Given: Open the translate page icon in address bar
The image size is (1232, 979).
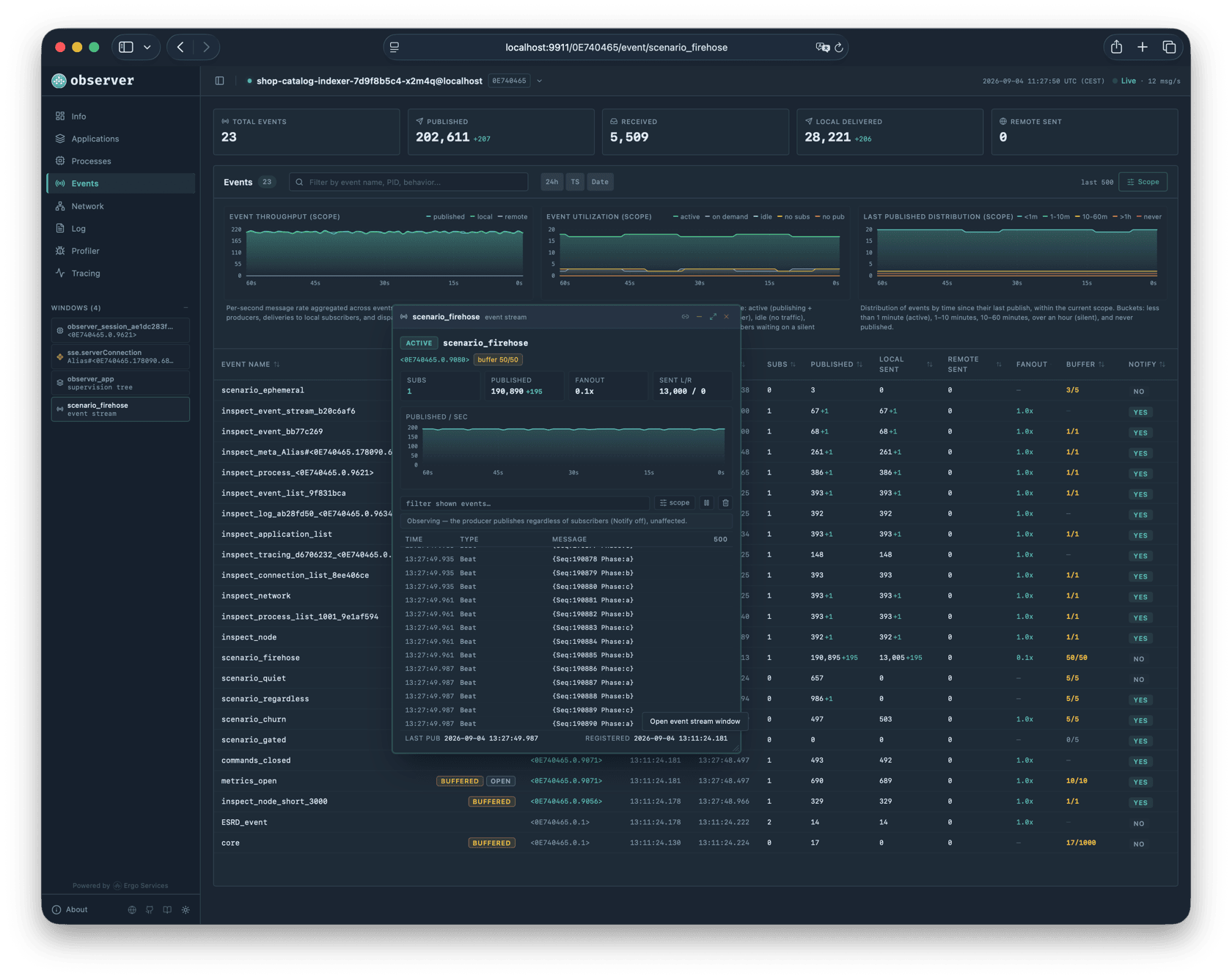Looking at the screenshot, I should pyautogui.click(x=822, y=47).
